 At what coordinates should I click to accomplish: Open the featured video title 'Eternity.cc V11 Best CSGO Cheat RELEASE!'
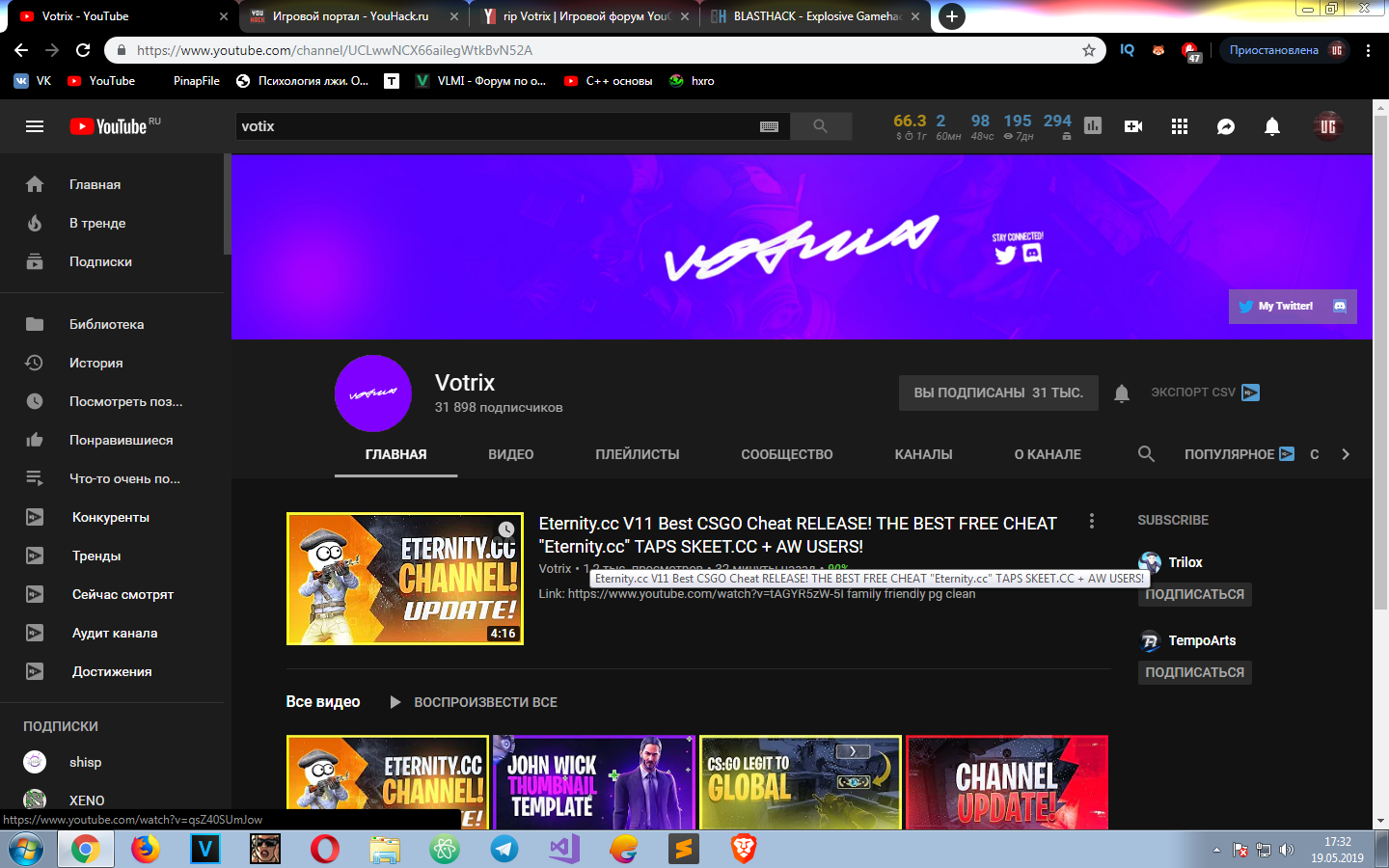pyautogui.click(x=798, y=535)
